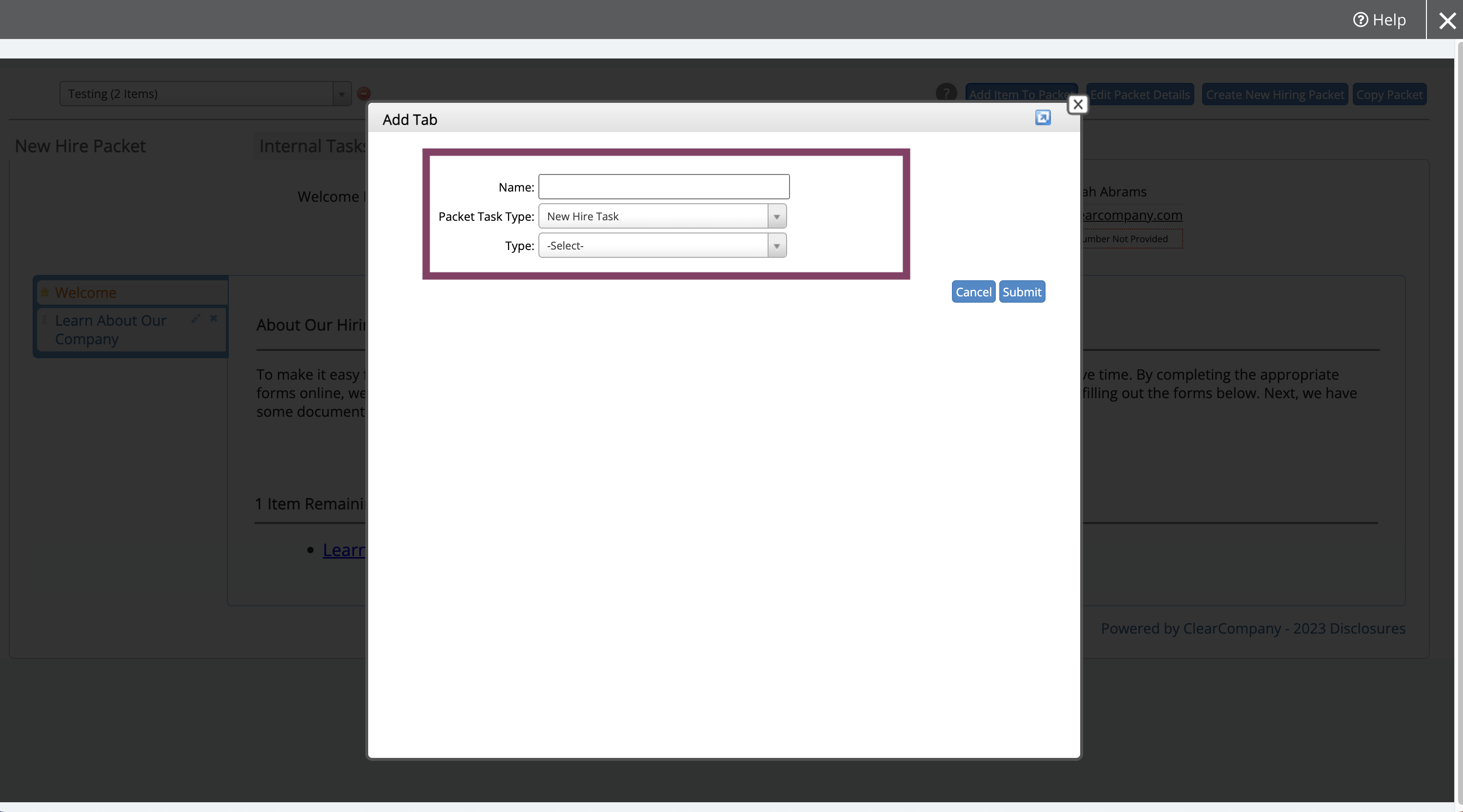
Task: Open the Packet Task Type dropdown
Action: point(662,216)
